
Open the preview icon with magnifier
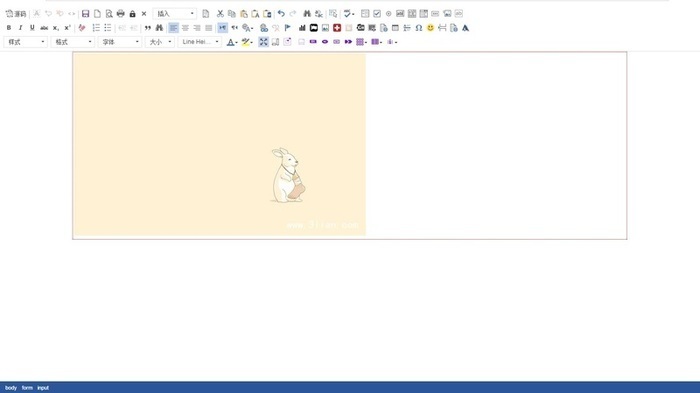[109, 14]
